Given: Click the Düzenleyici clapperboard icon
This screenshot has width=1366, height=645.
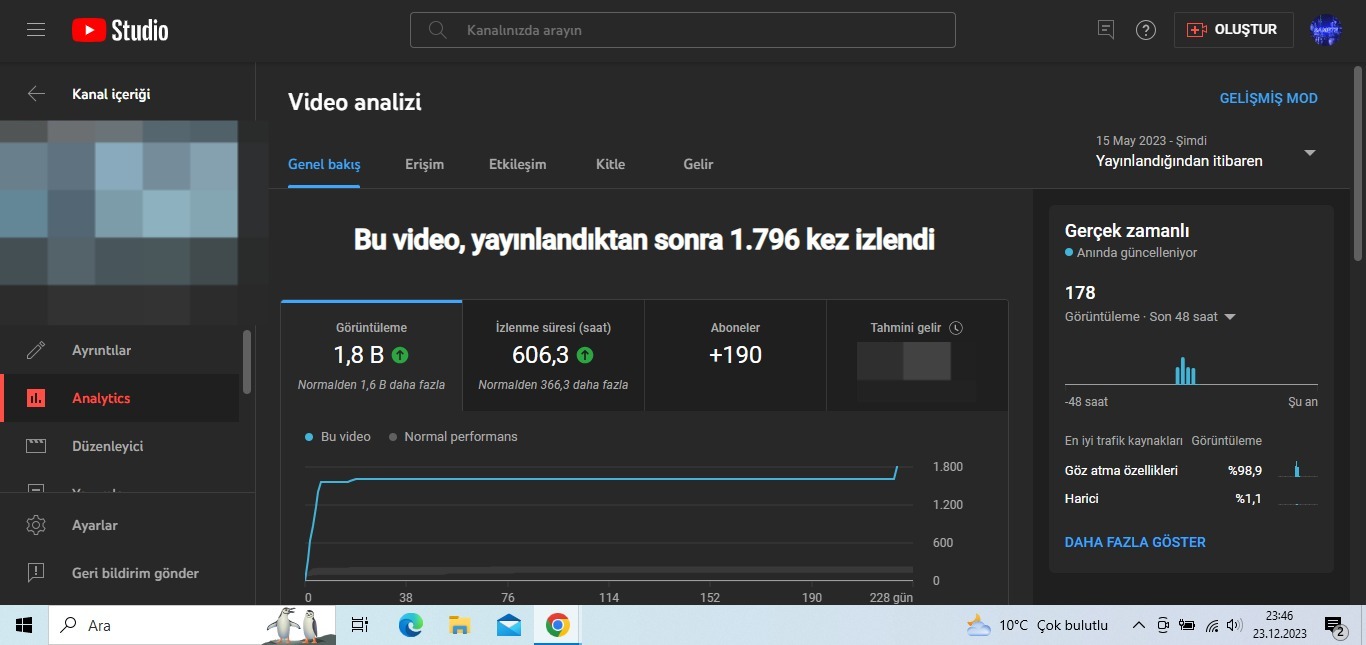Looking at the screenshot, I should click(x=36, y=446).
